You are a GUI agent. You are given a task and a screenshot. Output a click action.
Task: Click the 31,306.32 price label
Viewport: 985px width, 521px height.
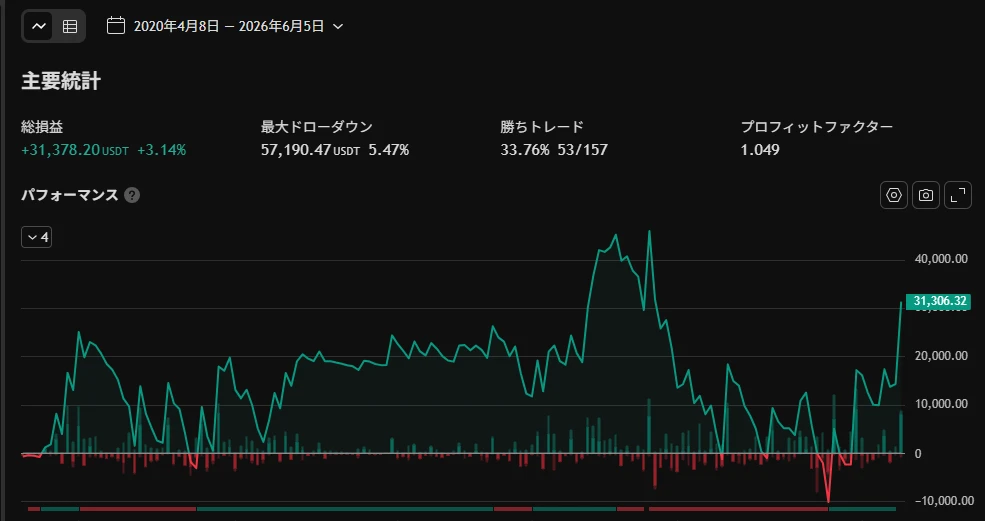point(939,302)
